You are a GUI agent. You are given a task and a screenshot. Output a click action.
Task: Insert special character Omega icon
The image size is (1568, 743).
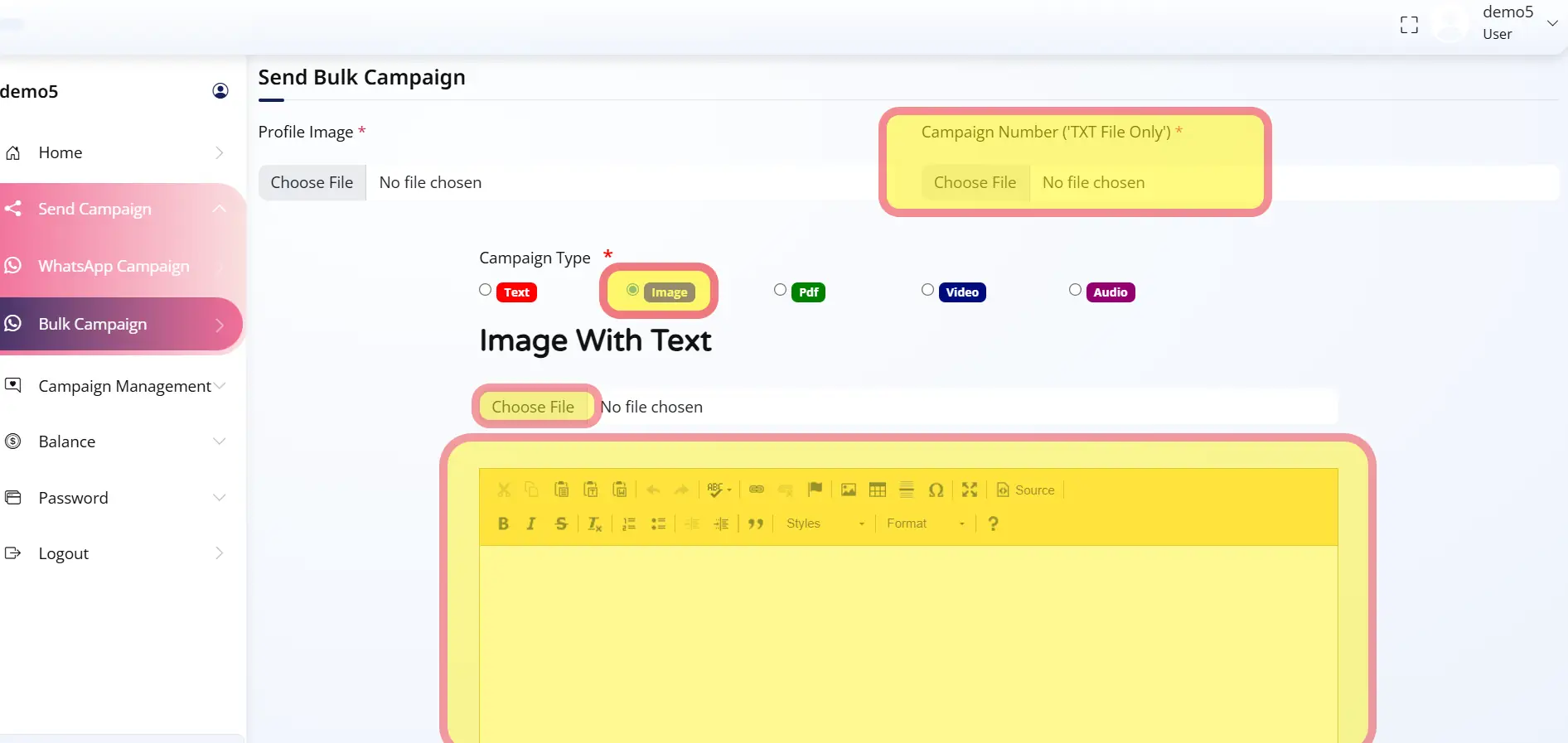(936, 490)
